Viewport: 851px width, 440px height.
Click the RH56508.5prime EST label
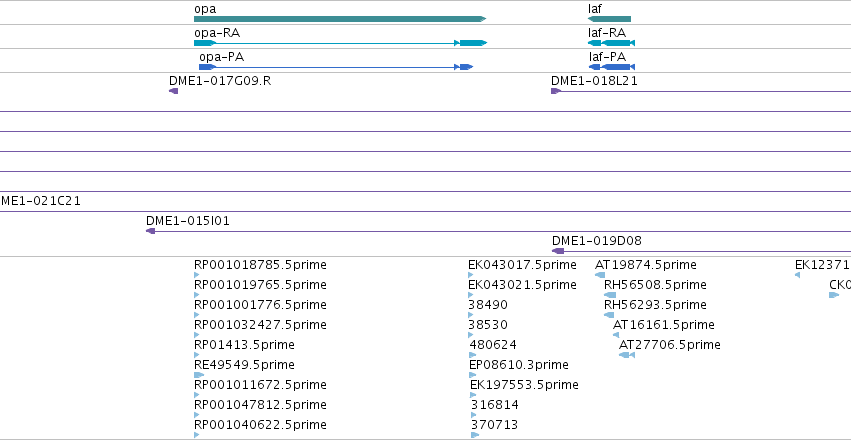click(x=656, y=285)
